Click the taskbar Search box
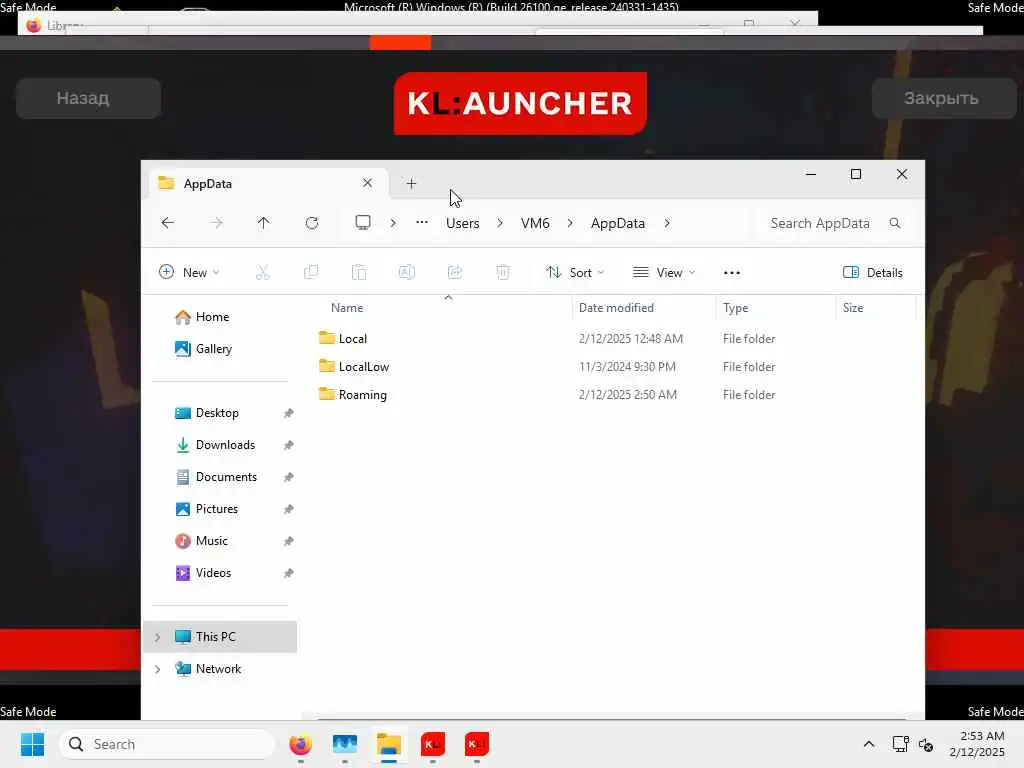 (167, 744)
